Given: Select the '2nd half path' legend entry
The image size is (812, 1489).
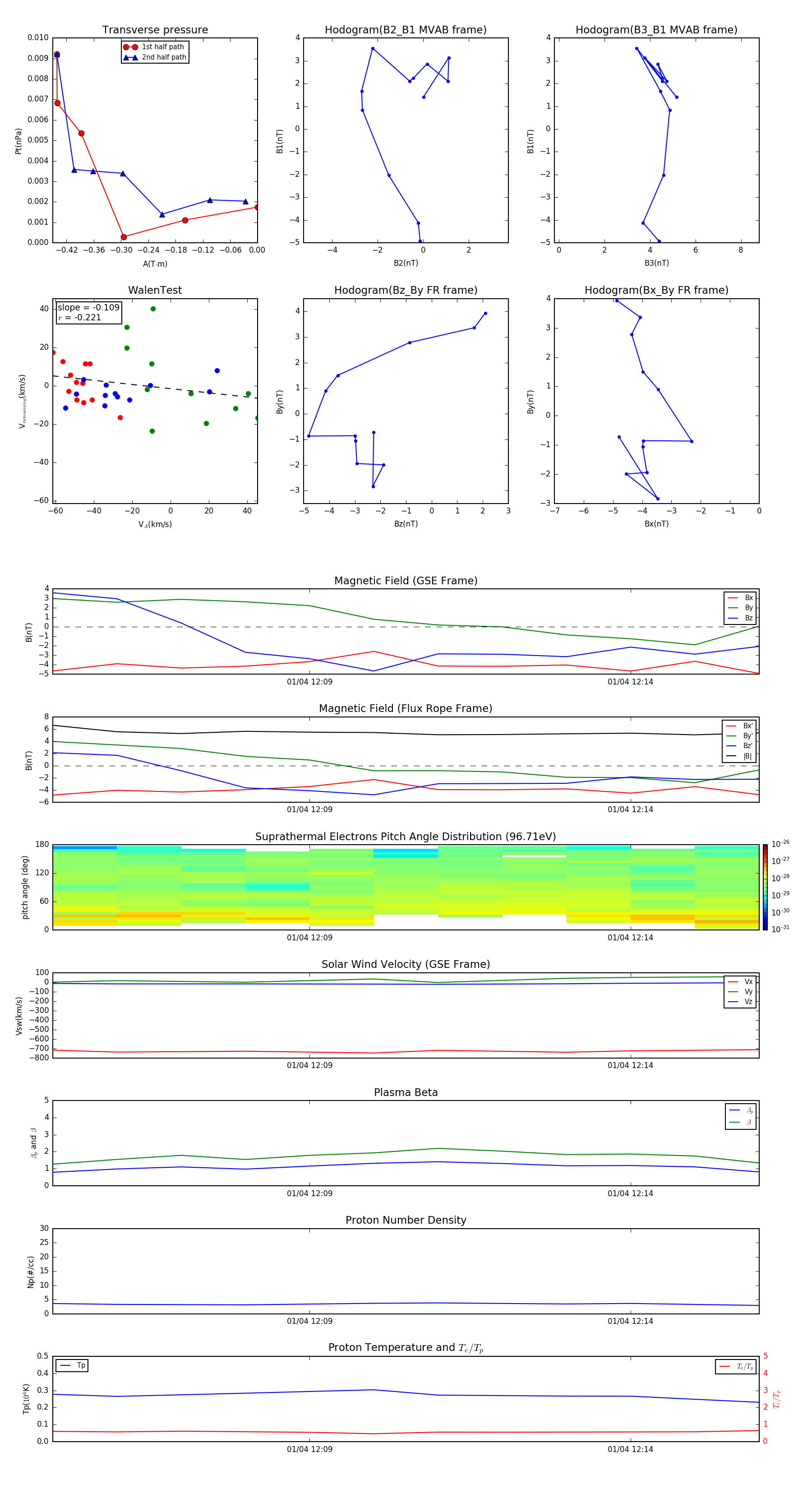Looking at the screenshot, I should (x=154, y=57).
